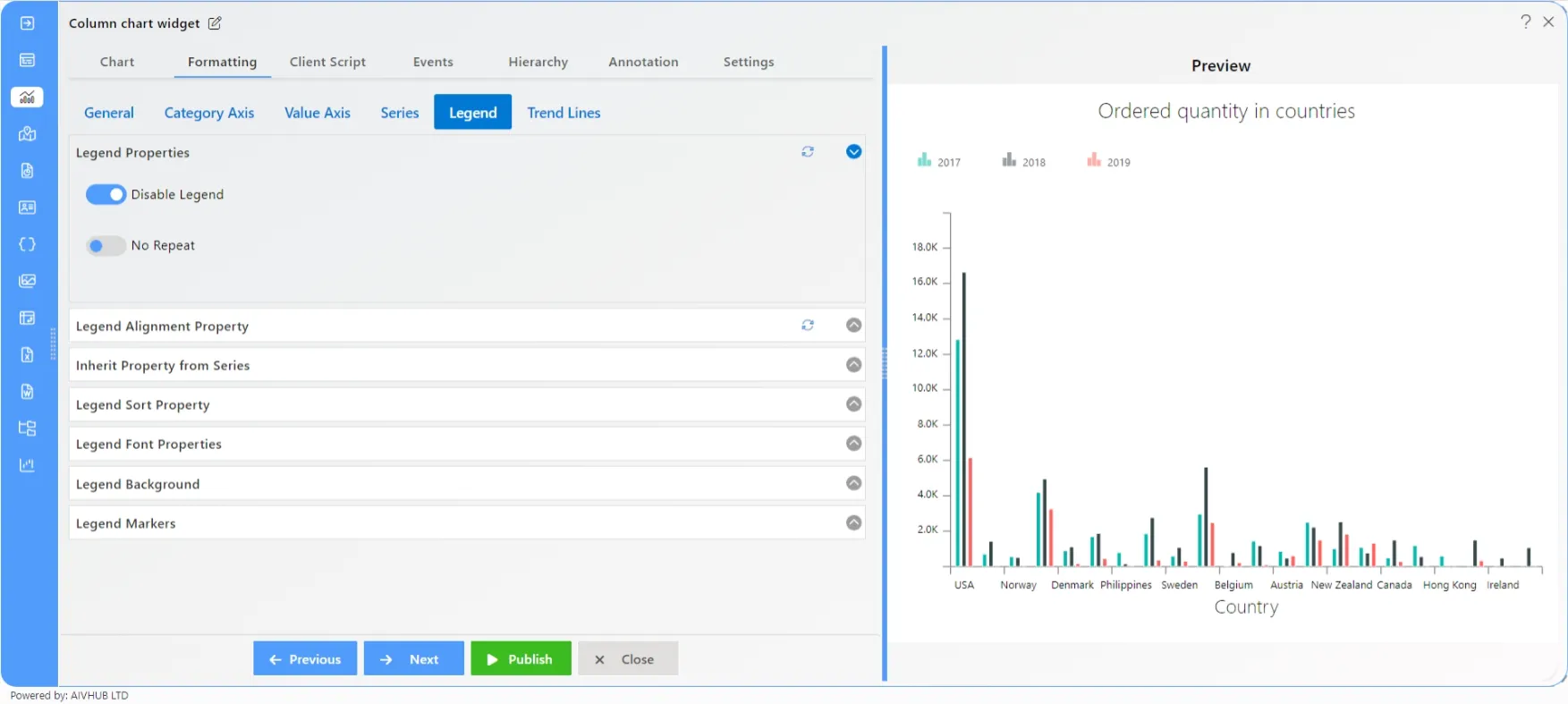Screen dimensions: 1568x704
Task: Expand the Legend Markers section
Action: (x=854, y=522)
